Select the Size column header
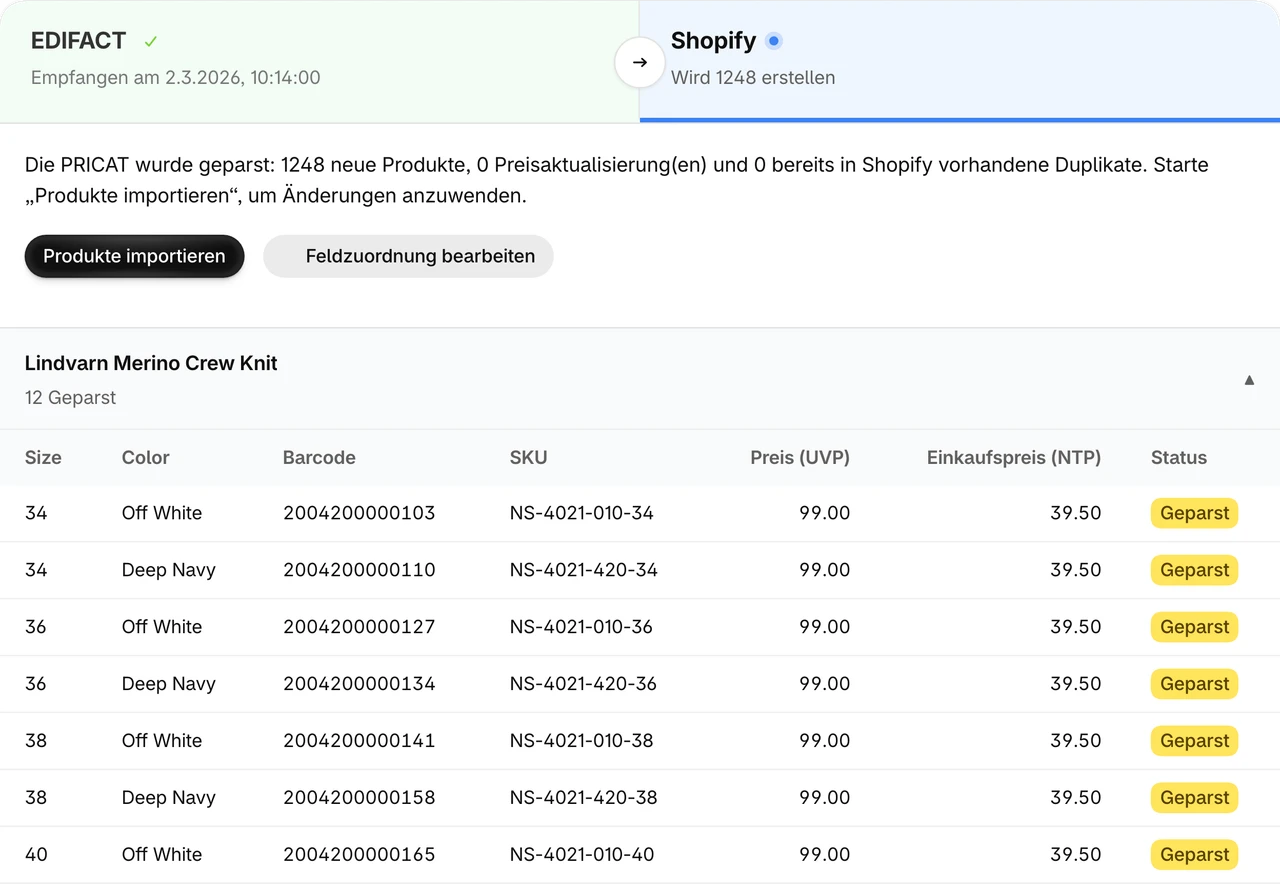The width and height of the screenshot is (1280, 892). coord(43,458)
